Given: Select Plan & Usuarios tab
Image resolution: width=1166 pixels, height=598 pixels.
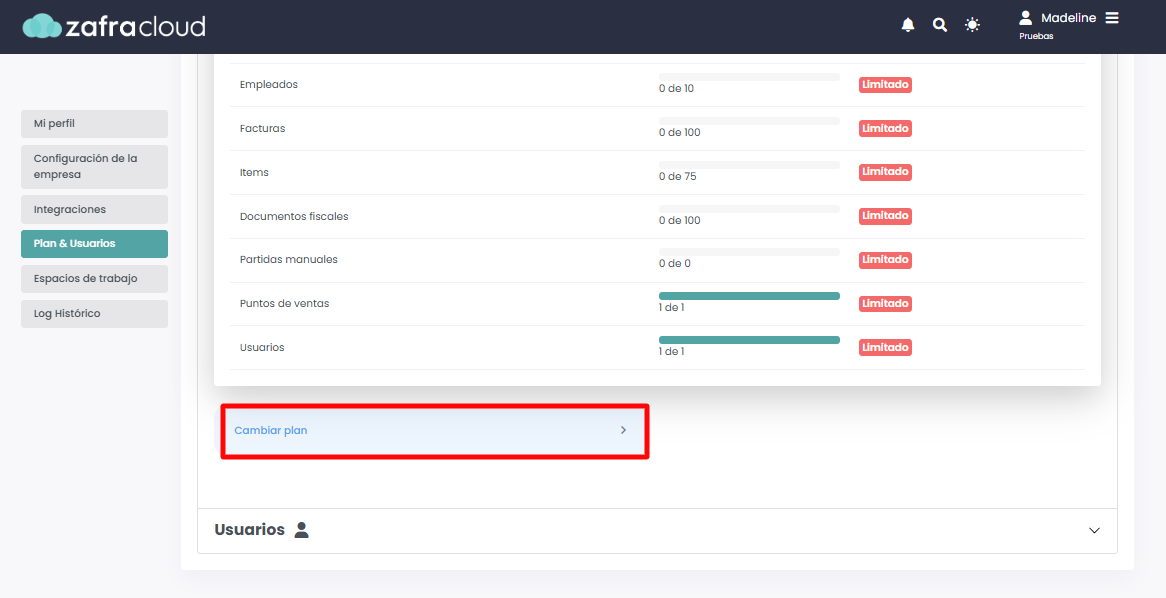Looking at the screenshot, I should 94,244.
